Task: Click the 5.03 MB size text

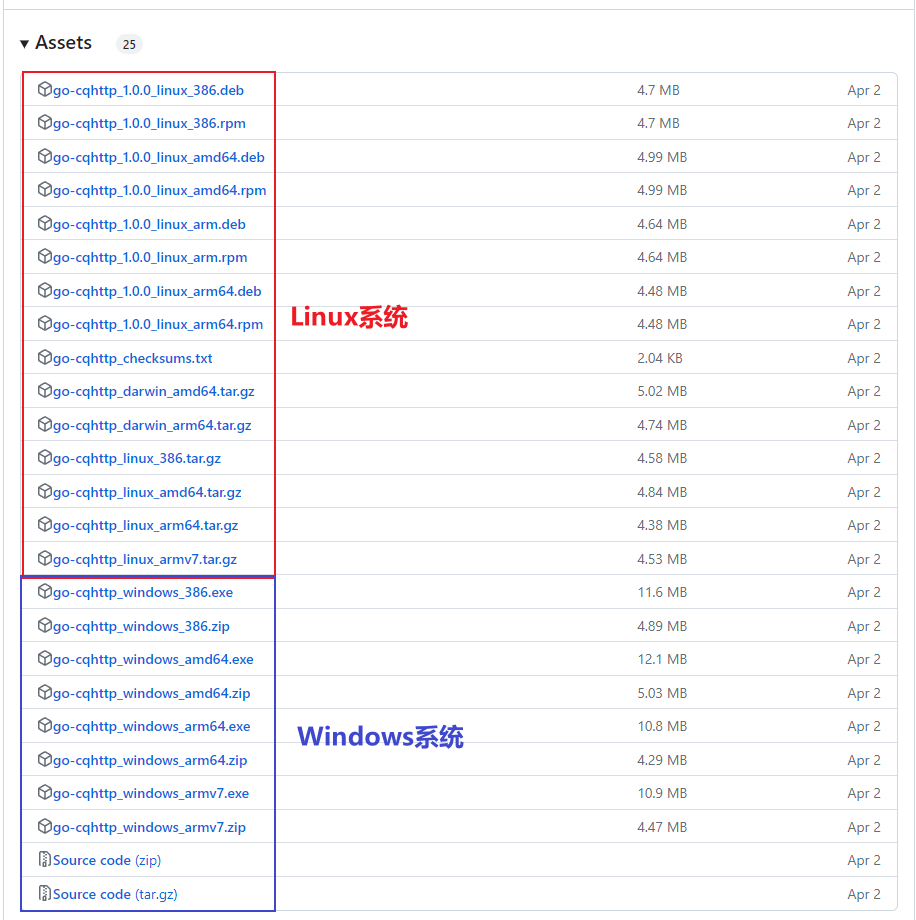Action: (662, 693)
